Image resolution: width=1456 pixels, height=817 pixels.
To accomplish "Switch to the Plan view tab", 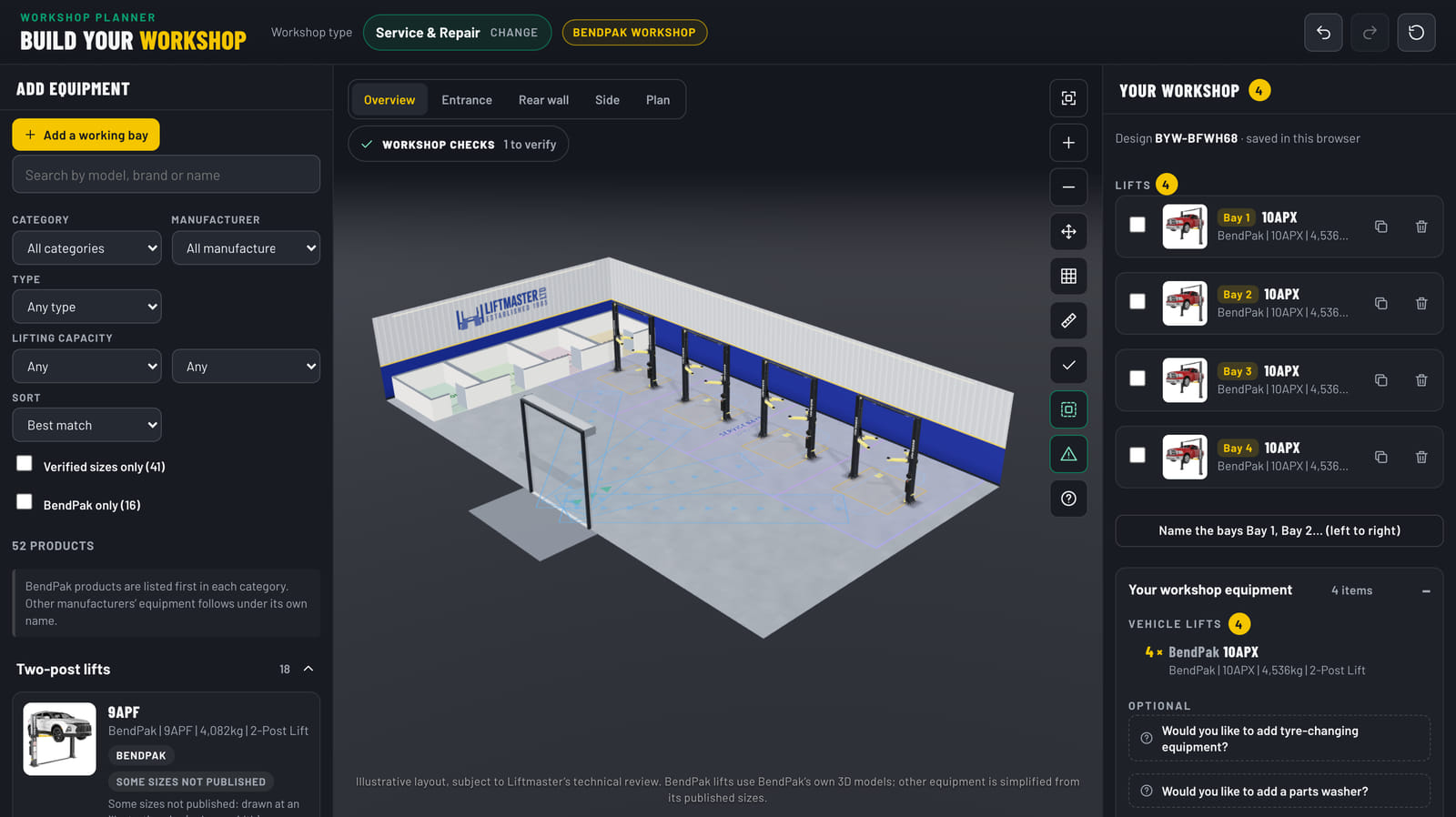I will coord(658,100).
